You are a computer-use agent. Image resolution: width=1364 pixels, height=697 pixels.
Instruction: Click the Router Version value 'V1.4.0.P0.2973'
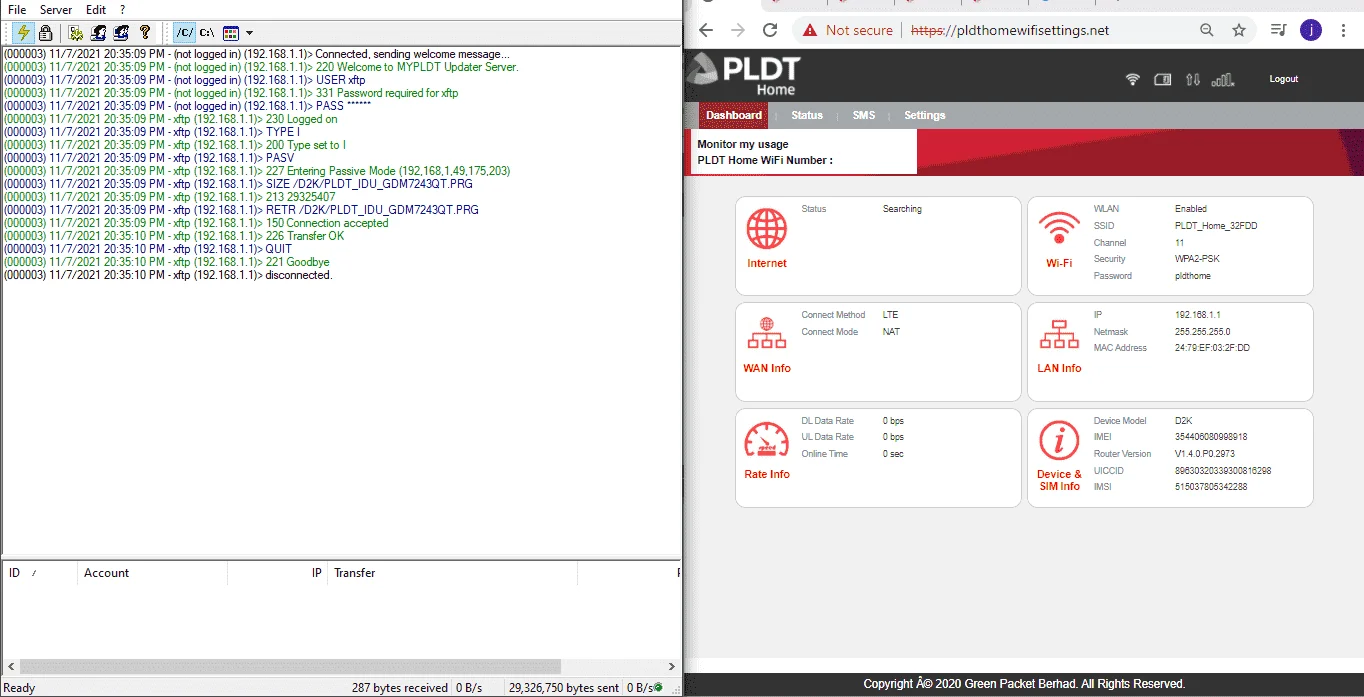click(1205, 454)
